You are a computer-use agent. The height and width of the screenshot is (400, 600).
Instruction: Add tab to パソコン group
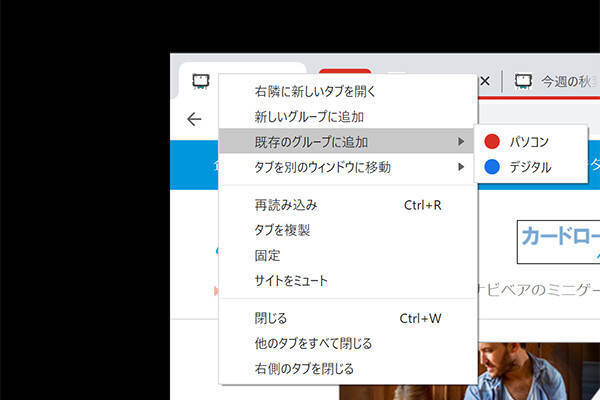point(531,142)
